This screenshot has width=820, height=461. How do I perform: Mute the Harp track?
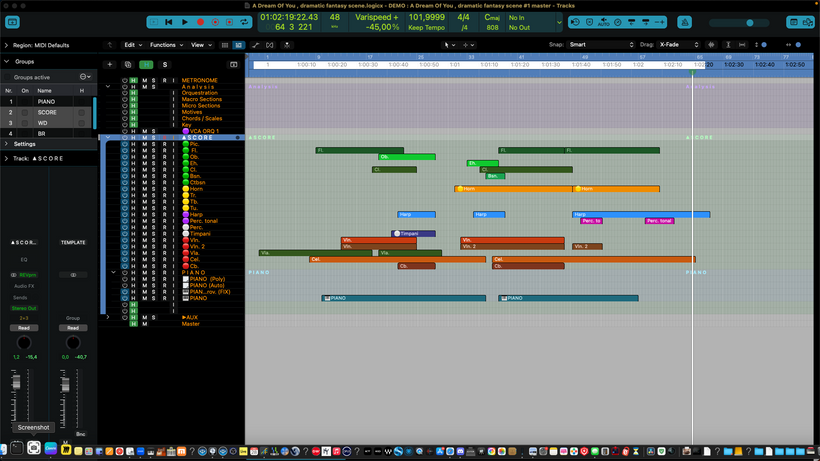coord(144,214)
